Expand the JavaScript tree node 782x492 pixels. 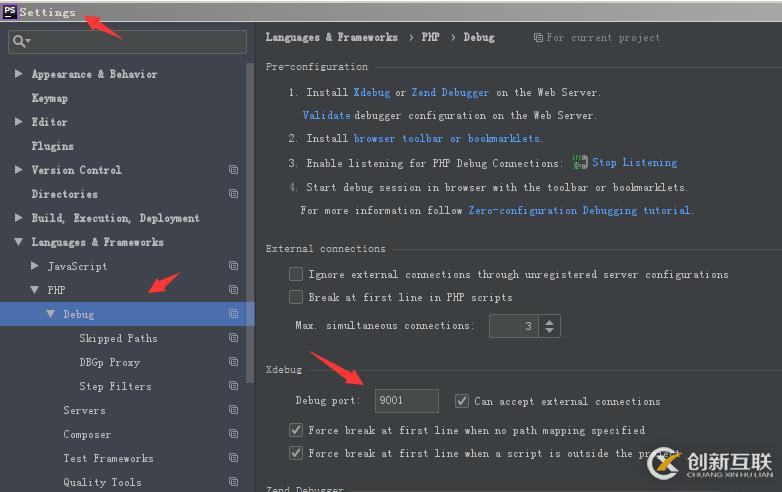click(35, 266)
